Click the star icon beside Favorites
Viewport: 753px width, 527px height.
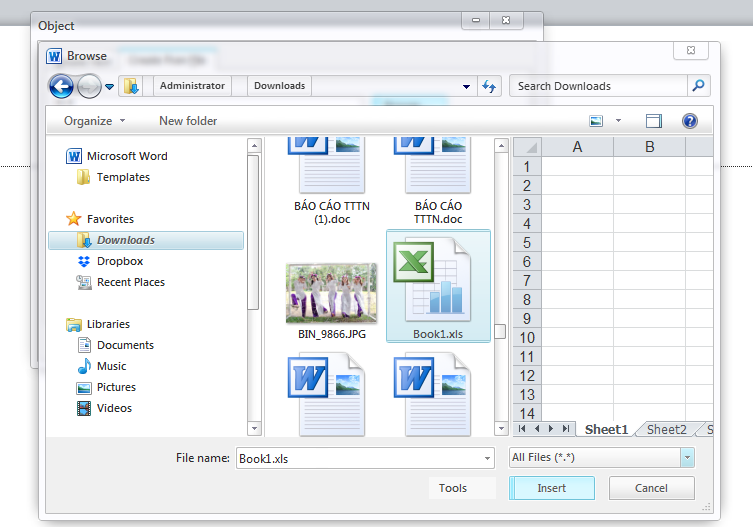[73, 219]
